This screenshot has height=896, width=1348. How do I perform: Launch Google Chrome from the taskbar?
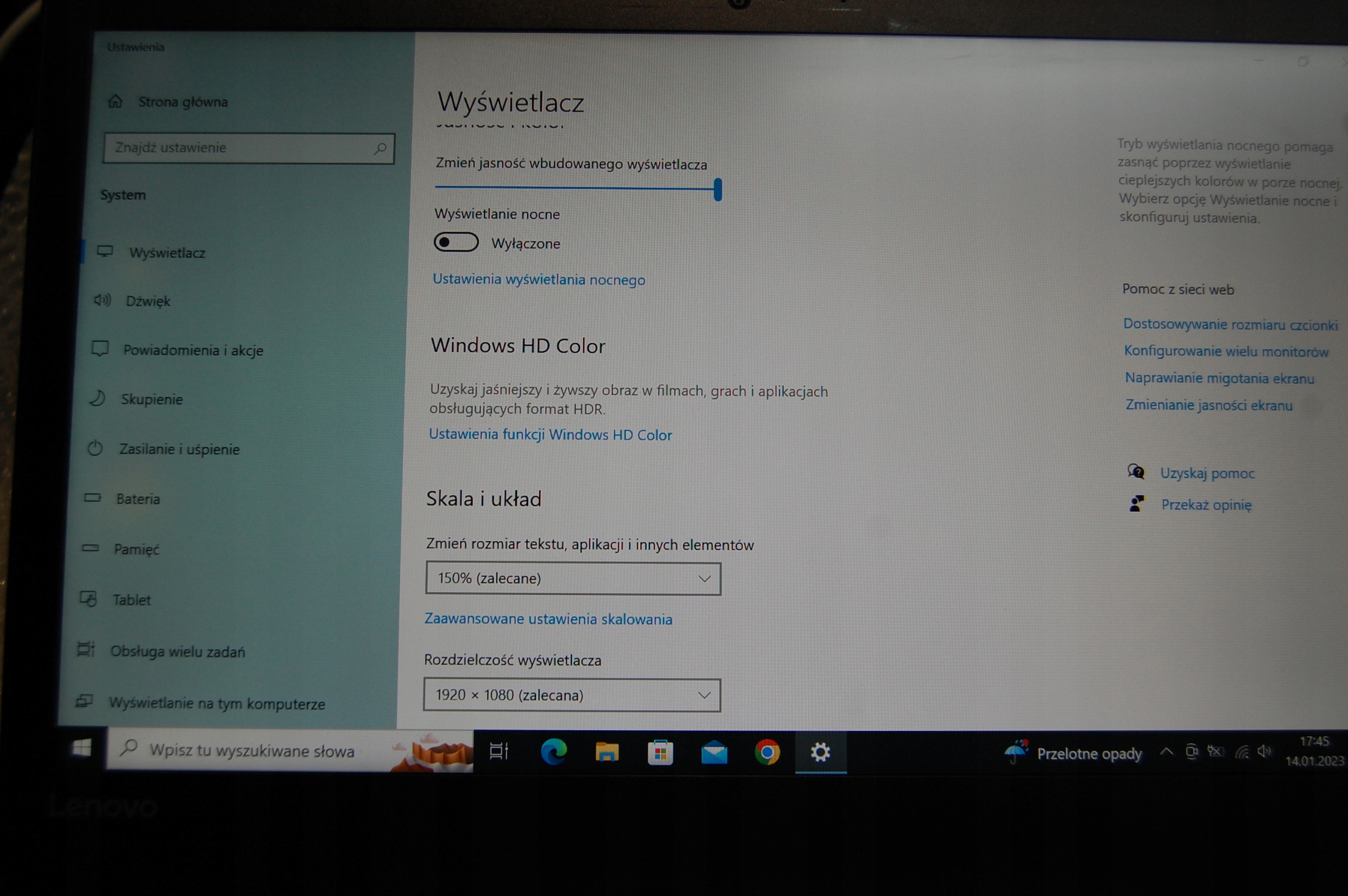(767, 753)
